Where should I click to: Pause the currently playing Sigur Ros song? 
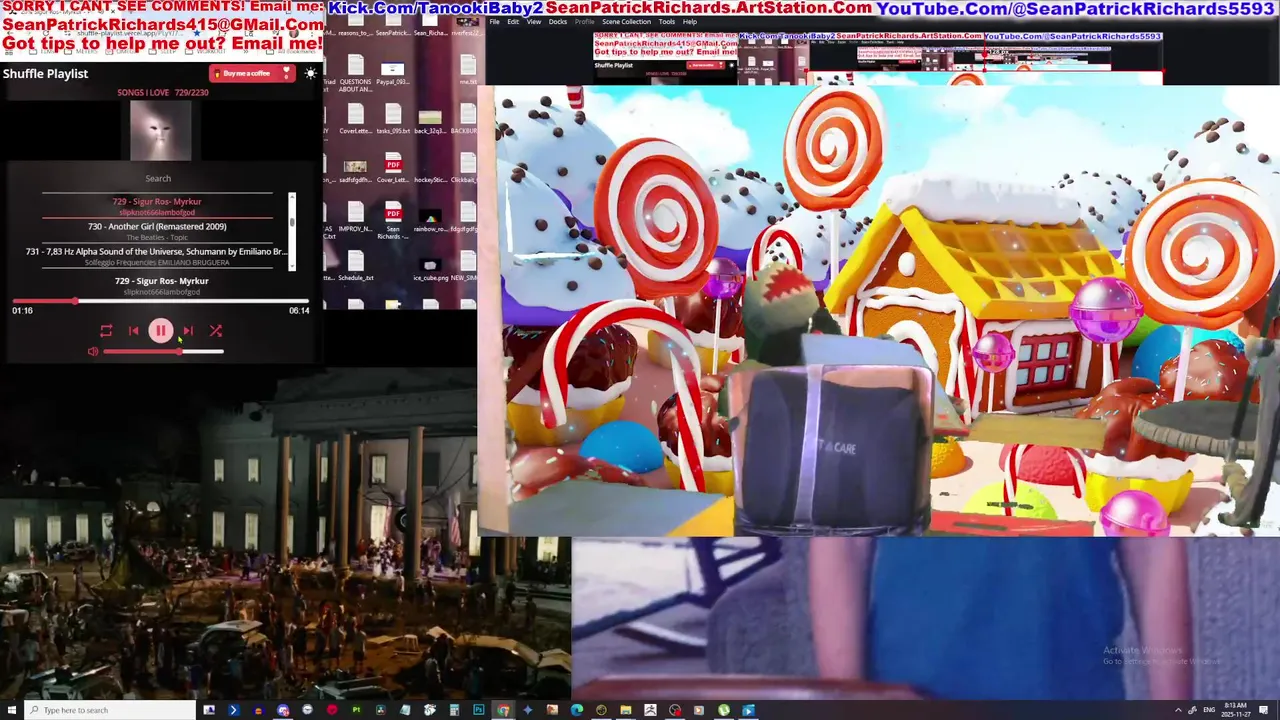[x=160, y=331]
